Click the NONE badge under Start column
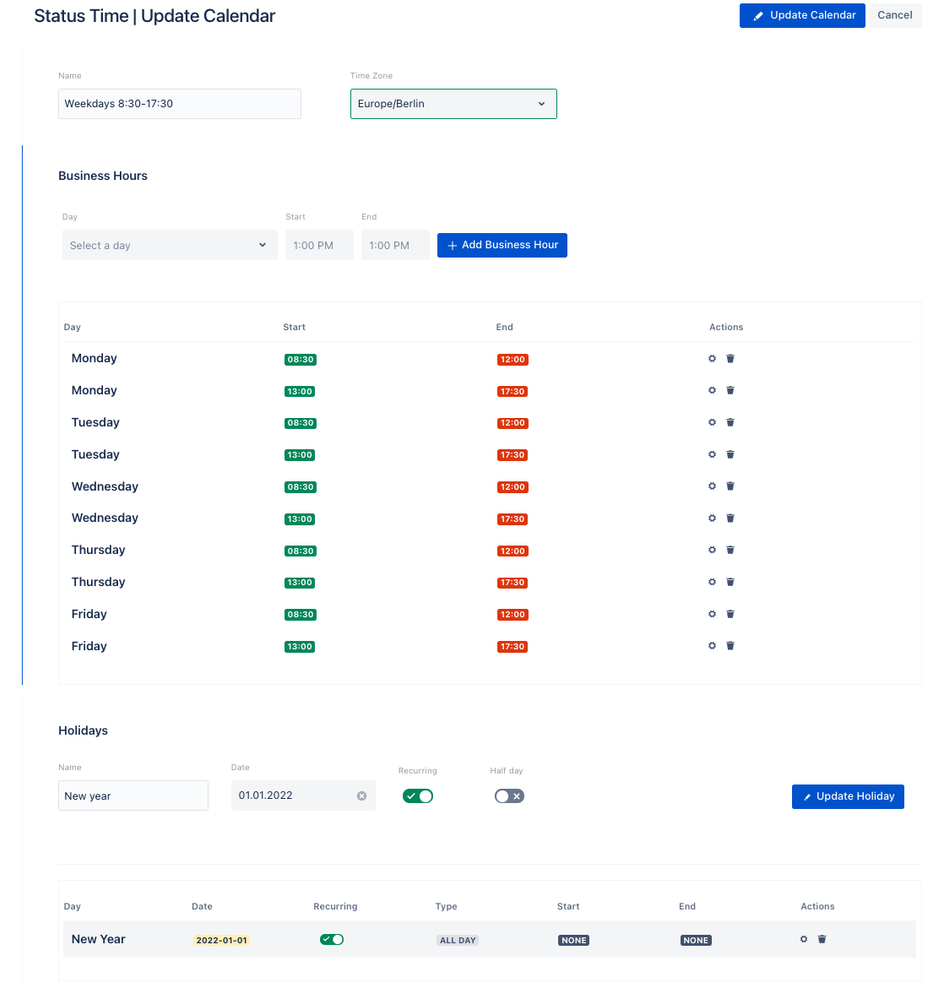 tap(574, 940)
